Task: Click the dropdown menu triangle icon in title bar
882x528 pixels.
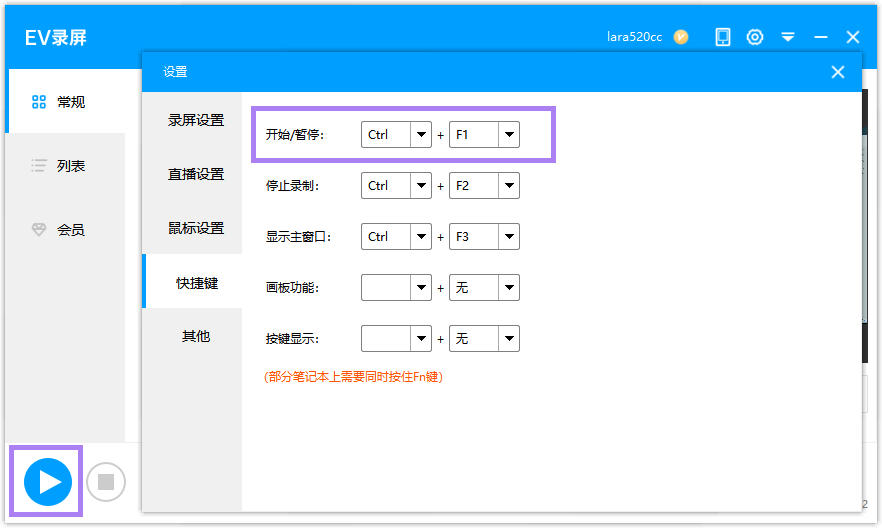Action: [x=788, y=37]
